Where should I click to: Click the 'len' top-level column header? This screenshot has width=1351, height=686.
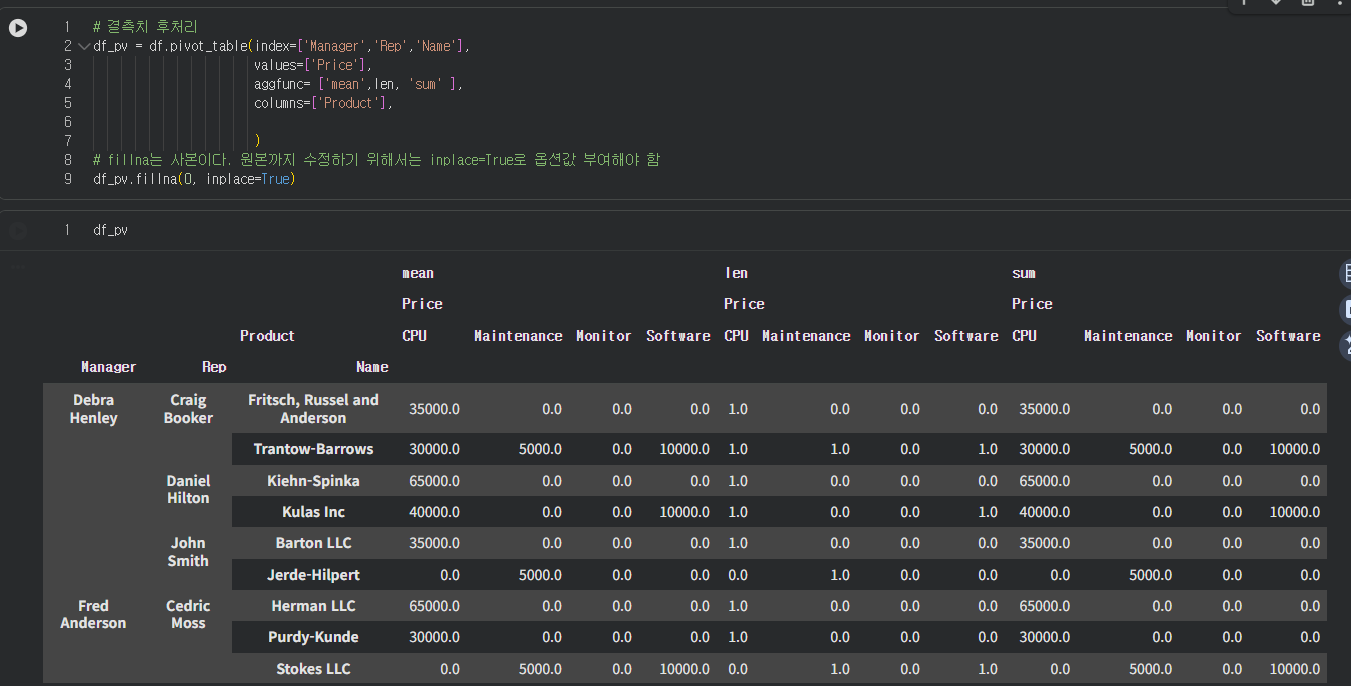click(x=736, y=273)
